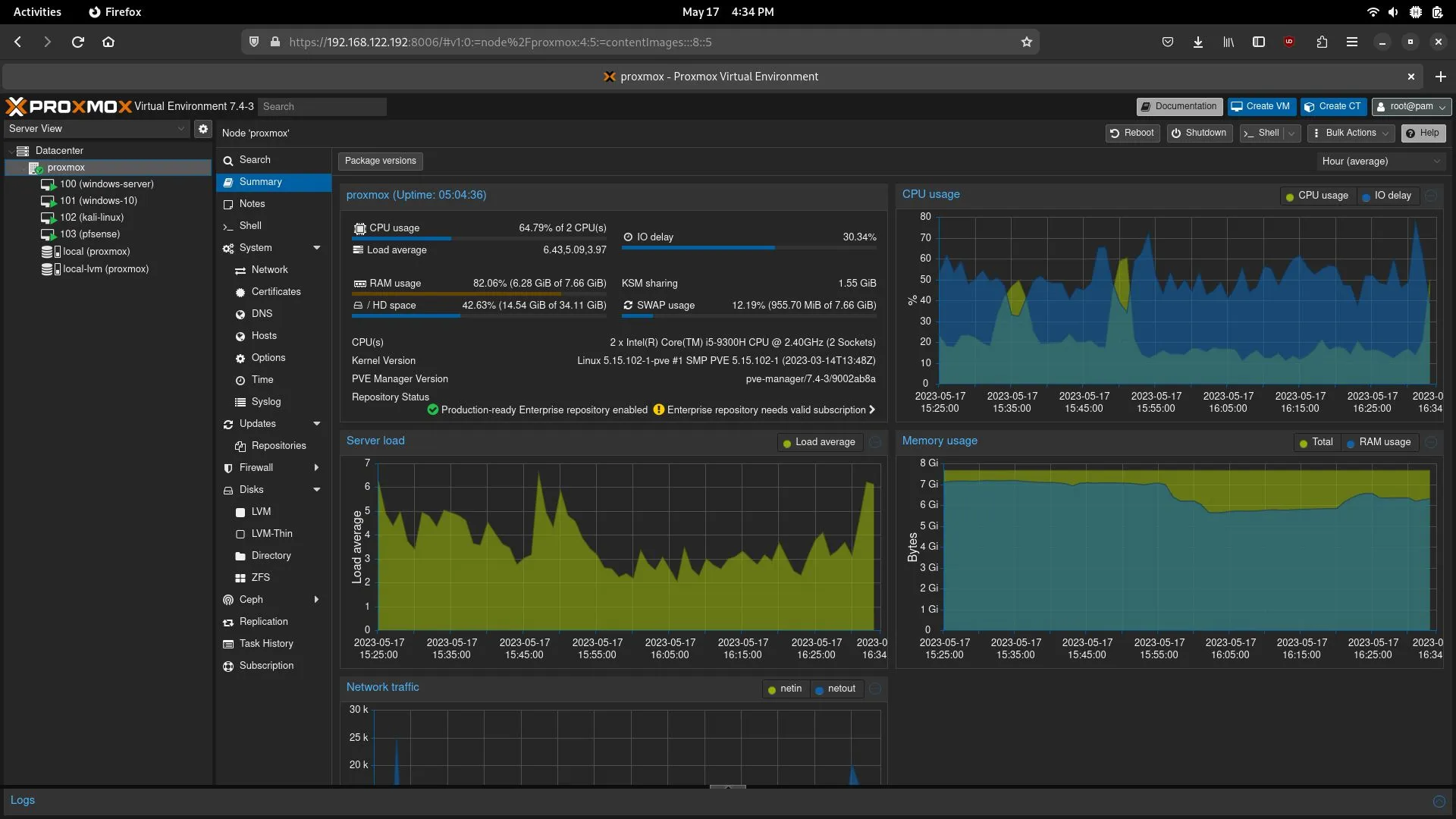Toggle the IO delay series on CPU chart
This screenshot has width=1456, height=819.
tap(1388, 195)
